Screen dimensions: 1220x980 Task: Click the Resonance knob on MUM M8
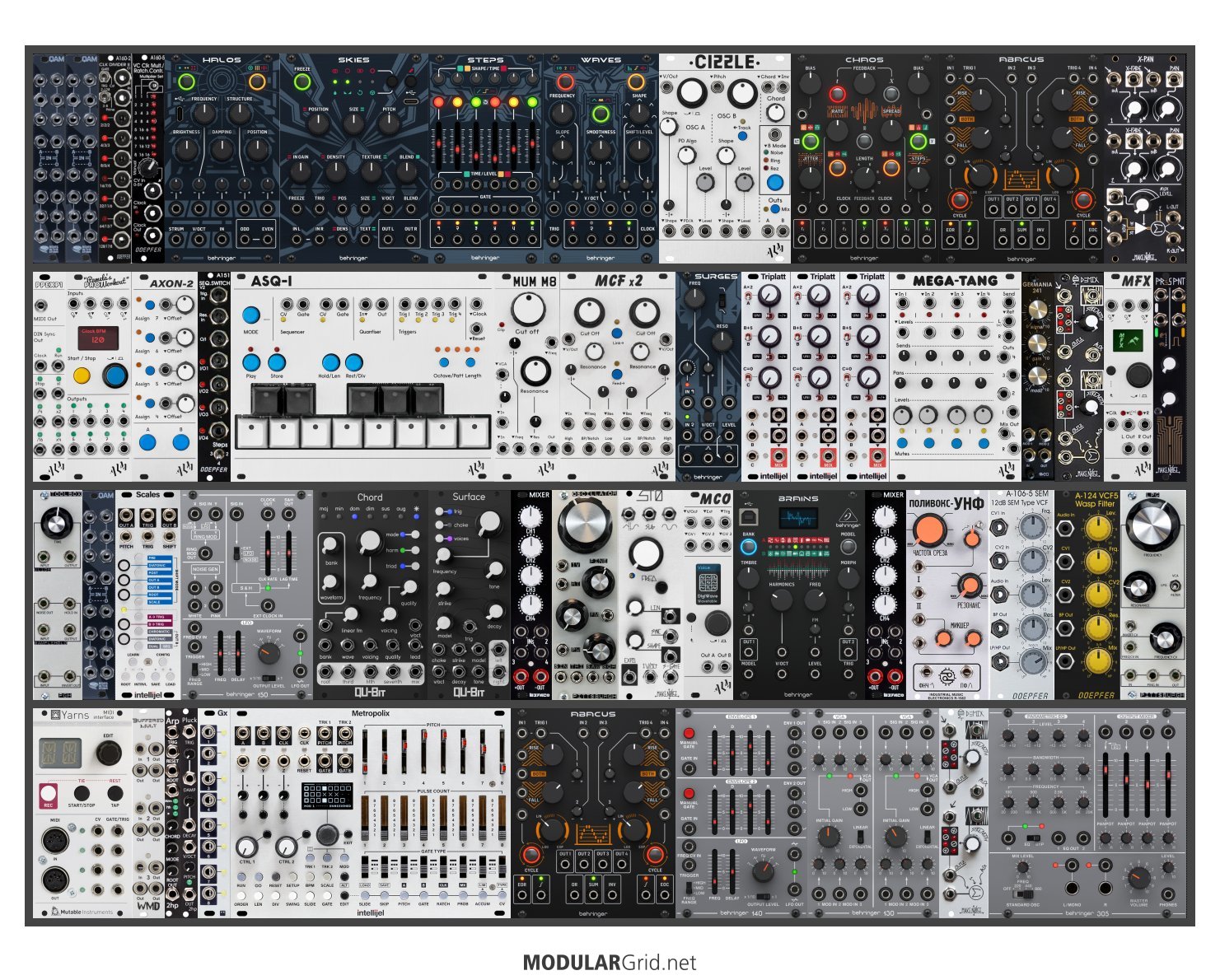[x=534, y=371]
